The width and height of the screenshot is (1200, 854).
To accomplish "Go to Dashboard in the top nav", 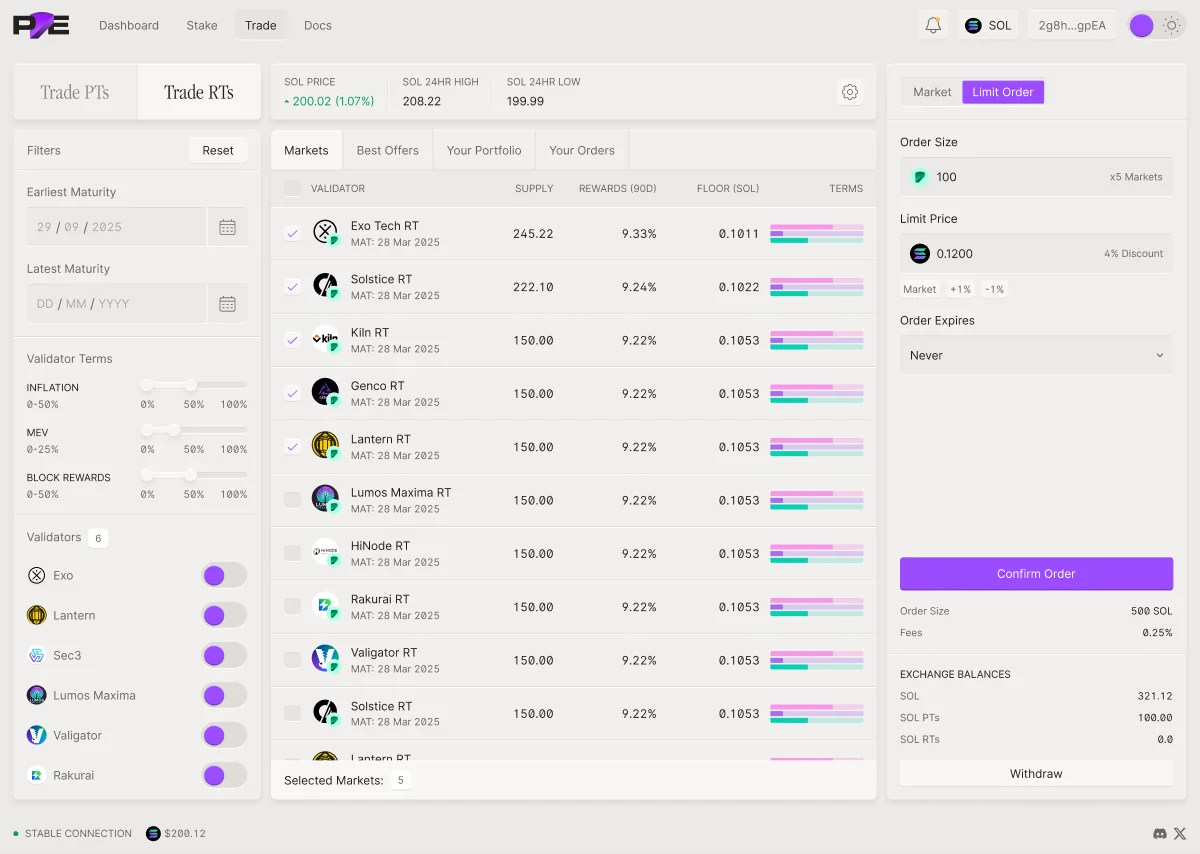I will (x=129, y=25).
